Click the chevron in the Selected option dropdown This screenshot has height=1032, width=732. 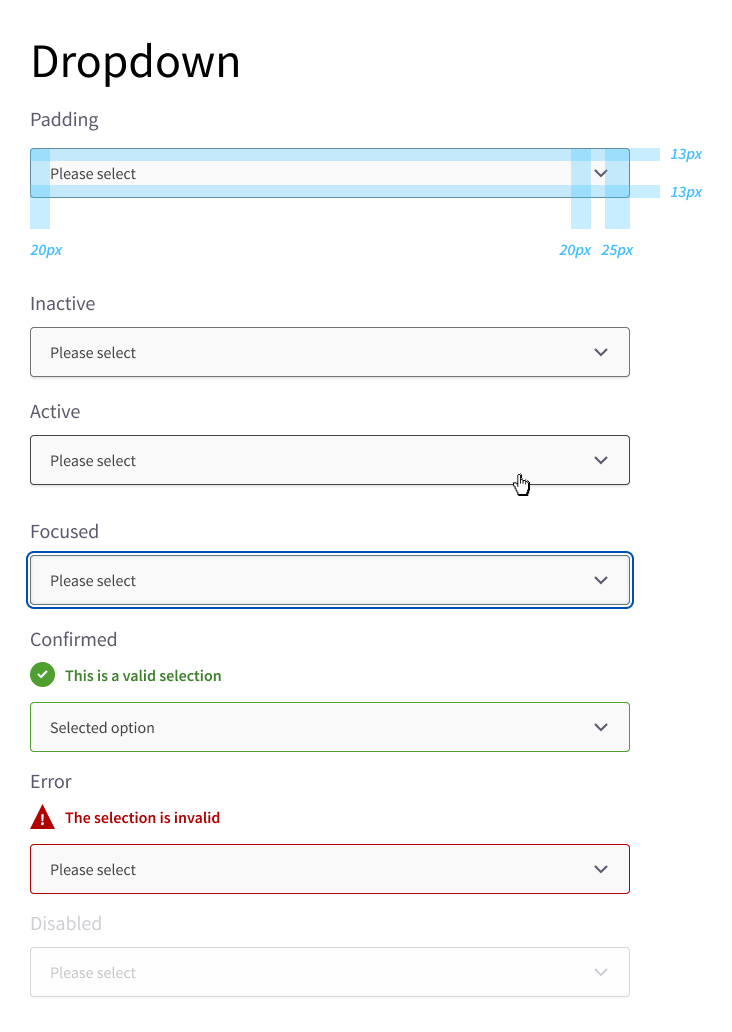pos(600,727)
